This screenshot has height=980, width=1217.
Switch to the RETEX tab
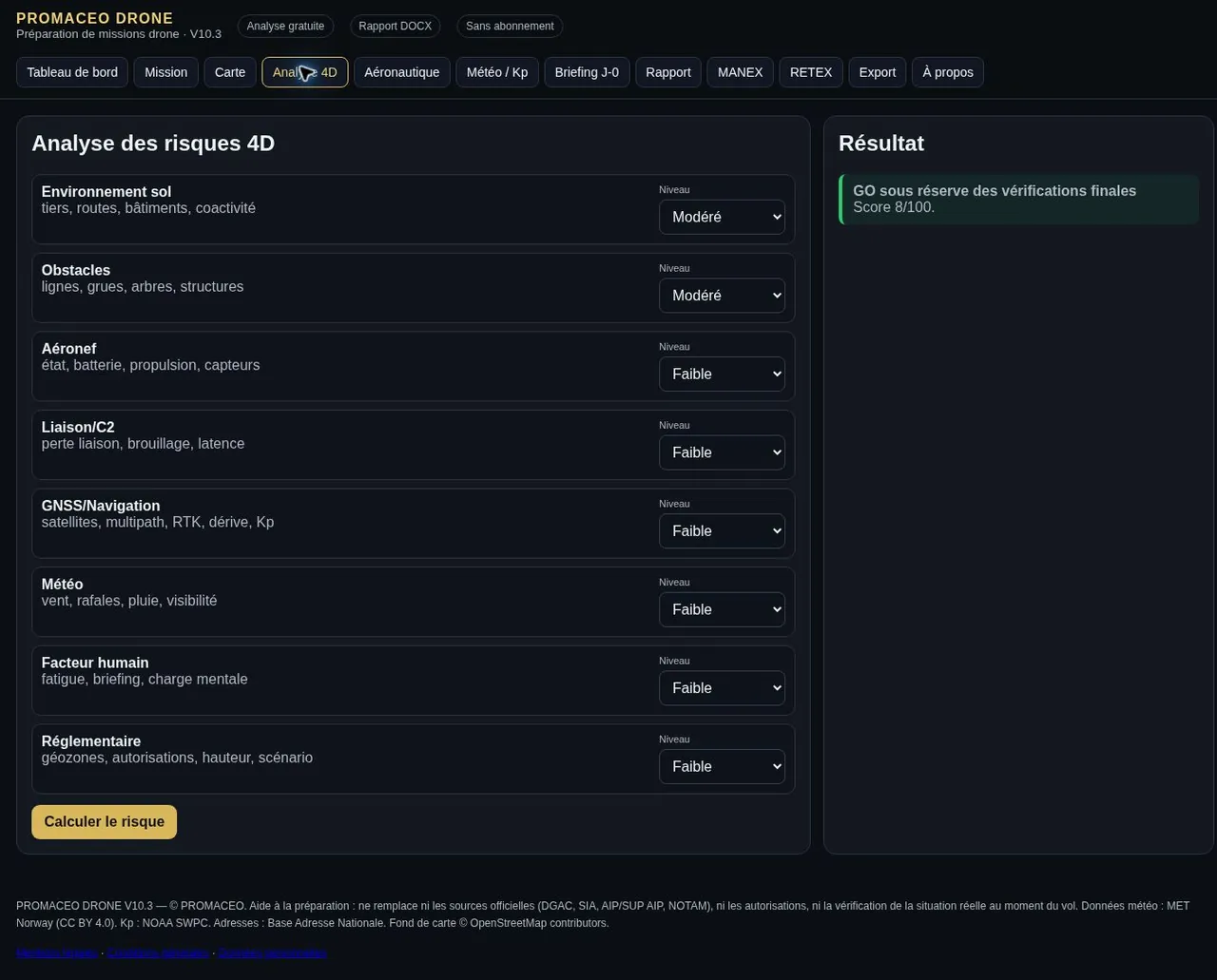811,72
